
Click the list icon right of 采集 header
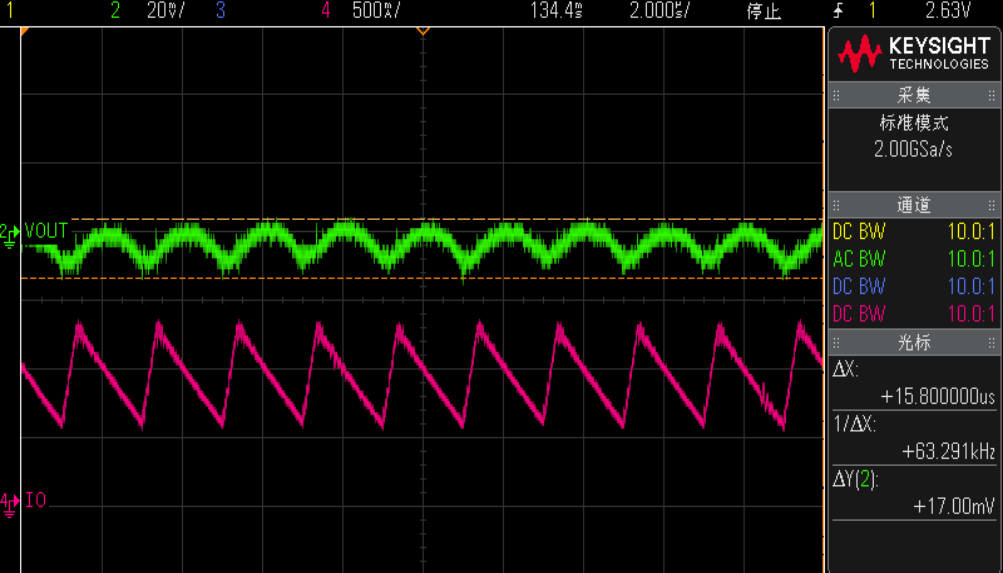992,96
